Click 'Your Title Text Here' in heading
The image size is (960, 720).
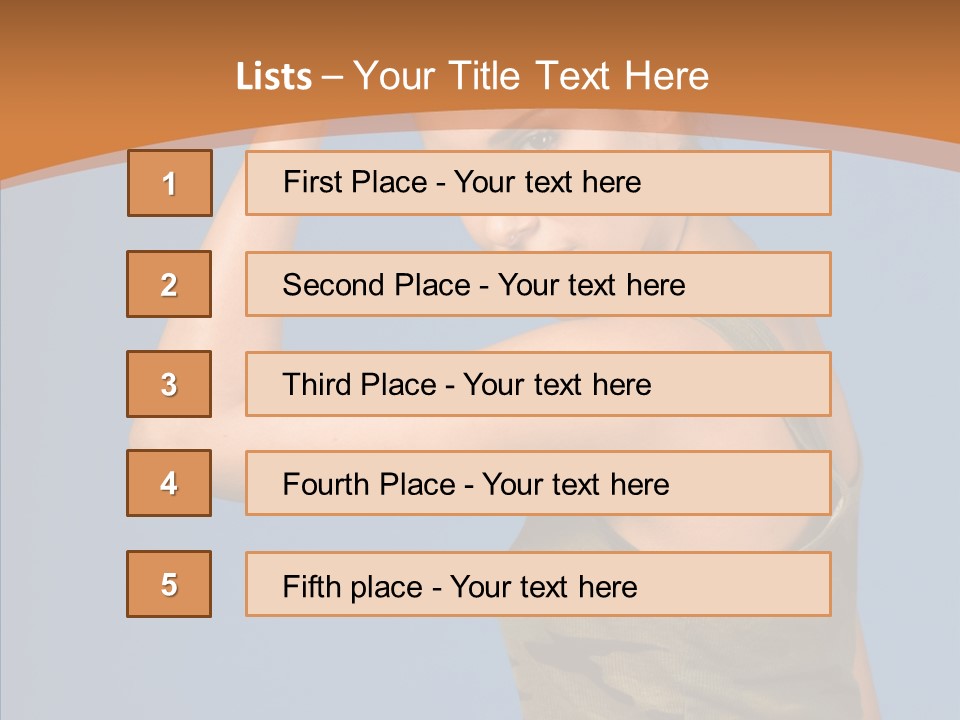click(531, 76)
